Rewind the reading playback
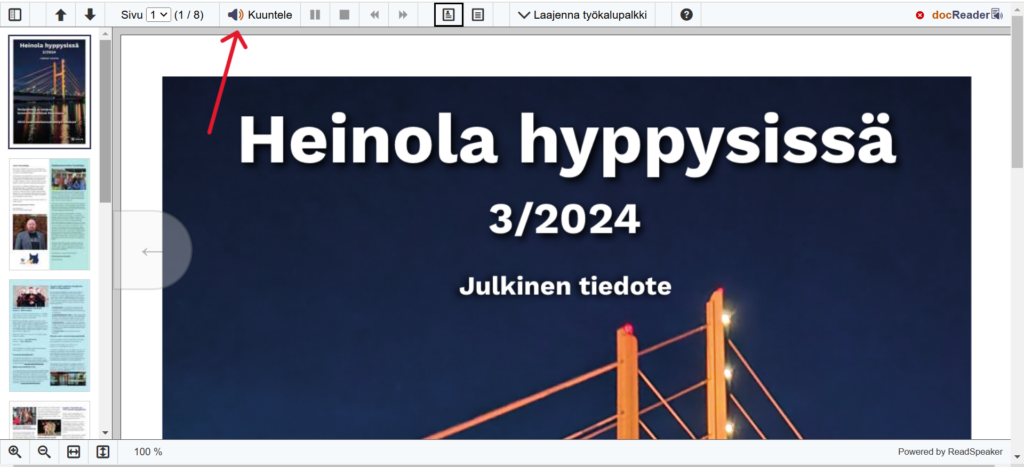 coord(374,14)
